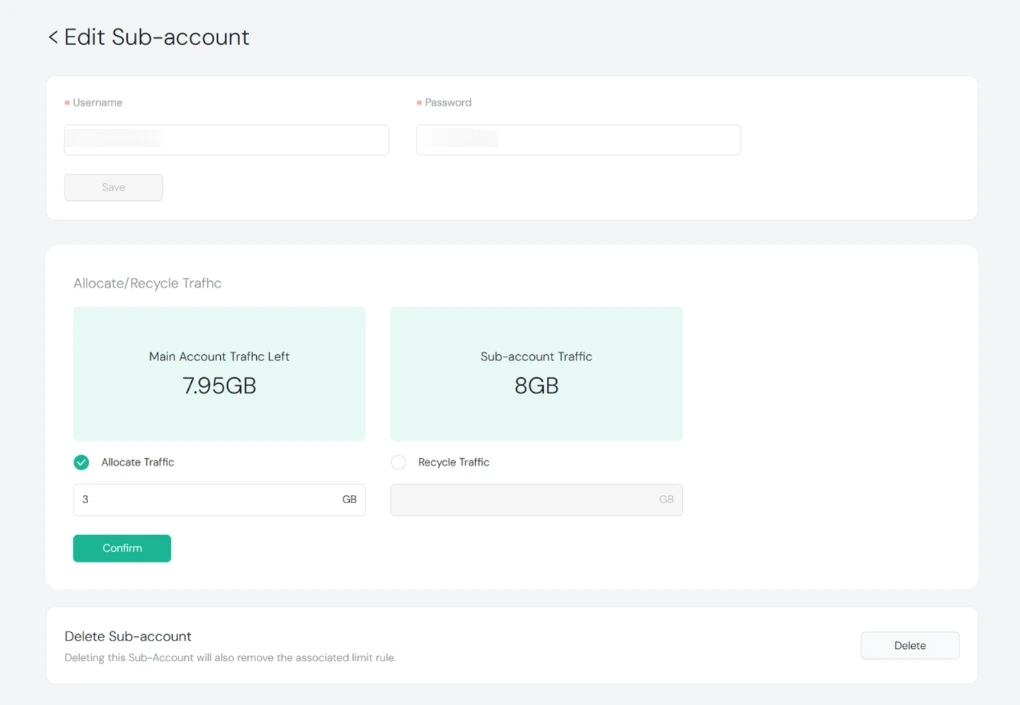
Task: Focus the Password input field
Action: coord(578,140)
